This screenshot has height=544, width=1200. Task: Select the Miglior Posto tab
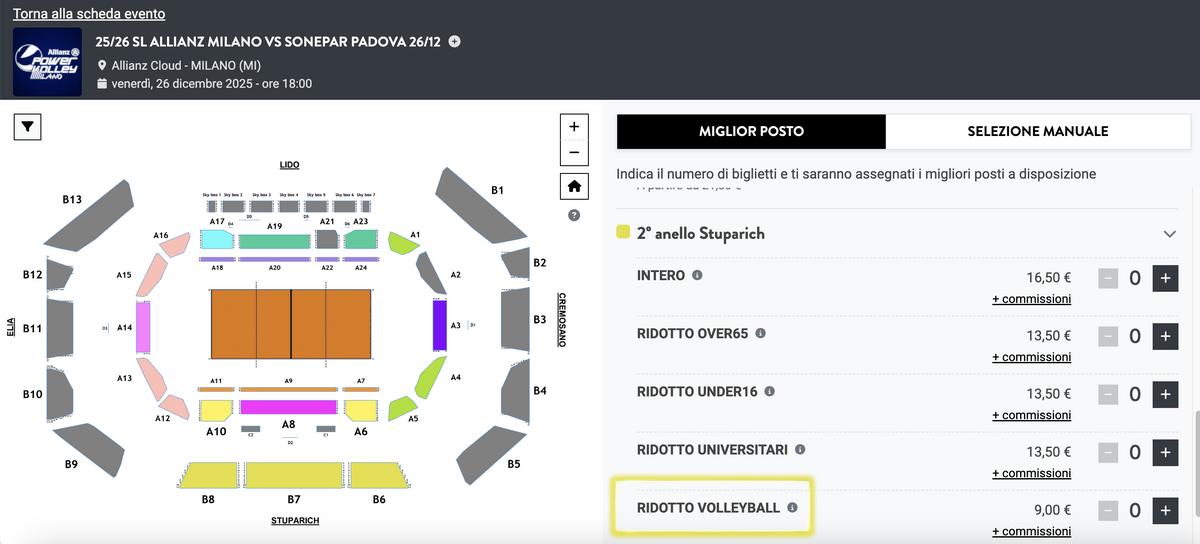pyautogui.click(x=751, y=131)
